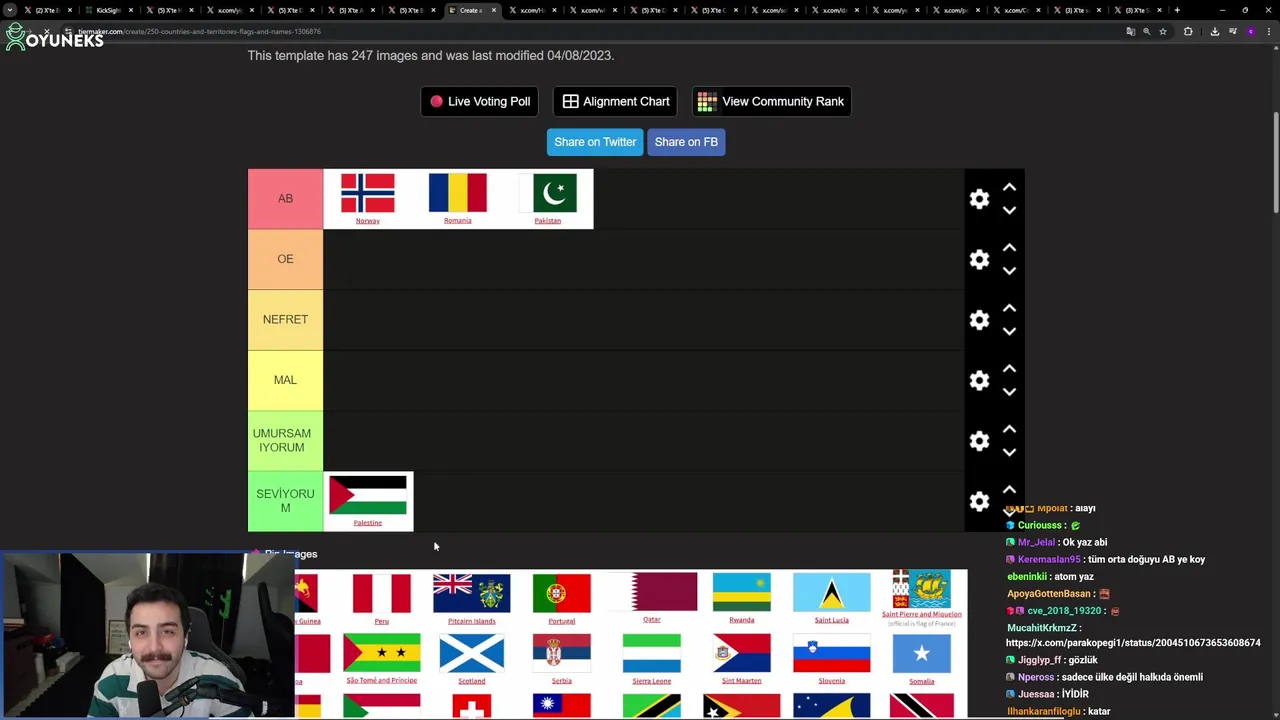Select the Sint Maarten flag image
The width and height of the screenshot is (1280, 720).
(x=741, y=653)
